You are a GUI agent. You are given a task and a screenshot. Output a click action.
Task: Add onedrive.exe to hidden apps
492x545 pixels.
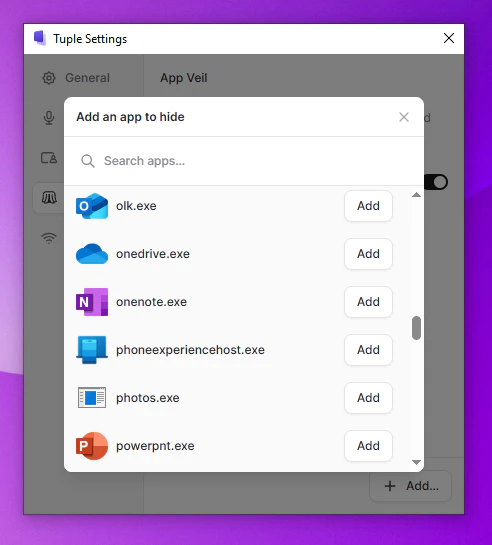(368, 254)
